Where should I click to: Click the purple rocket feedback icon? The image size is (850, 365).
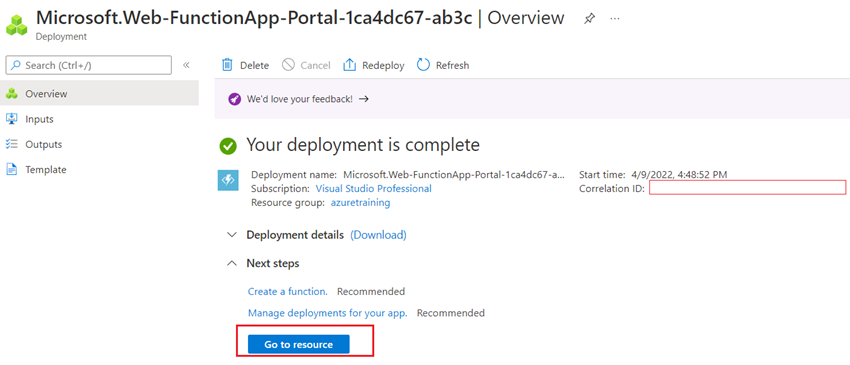(x=234, y=99)
